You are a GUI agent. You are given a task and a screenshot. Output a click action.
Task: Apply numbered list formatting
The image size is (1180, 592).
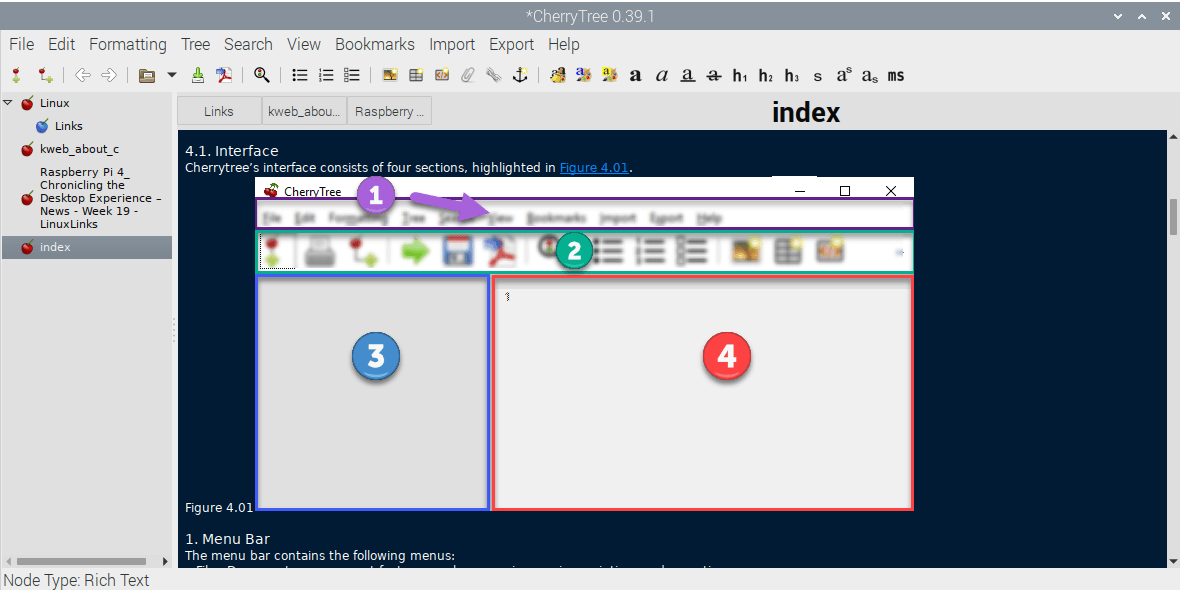point(326,75)
